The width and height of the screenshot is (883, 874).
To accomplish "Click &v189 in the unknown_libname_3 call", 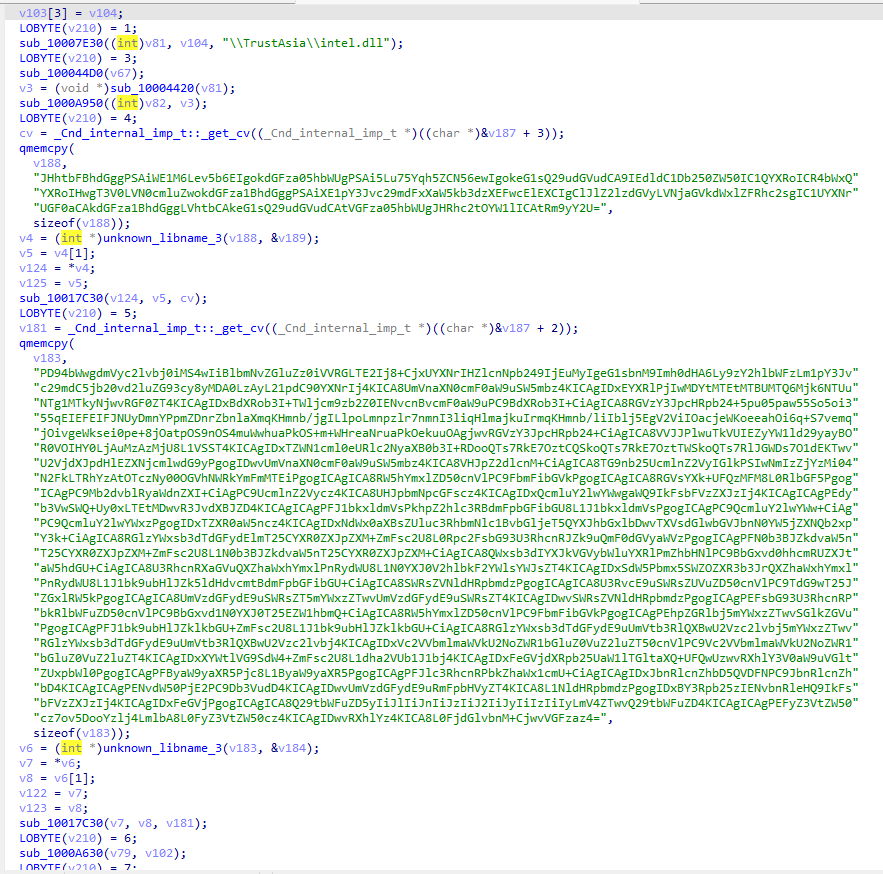I will [288, 238].
